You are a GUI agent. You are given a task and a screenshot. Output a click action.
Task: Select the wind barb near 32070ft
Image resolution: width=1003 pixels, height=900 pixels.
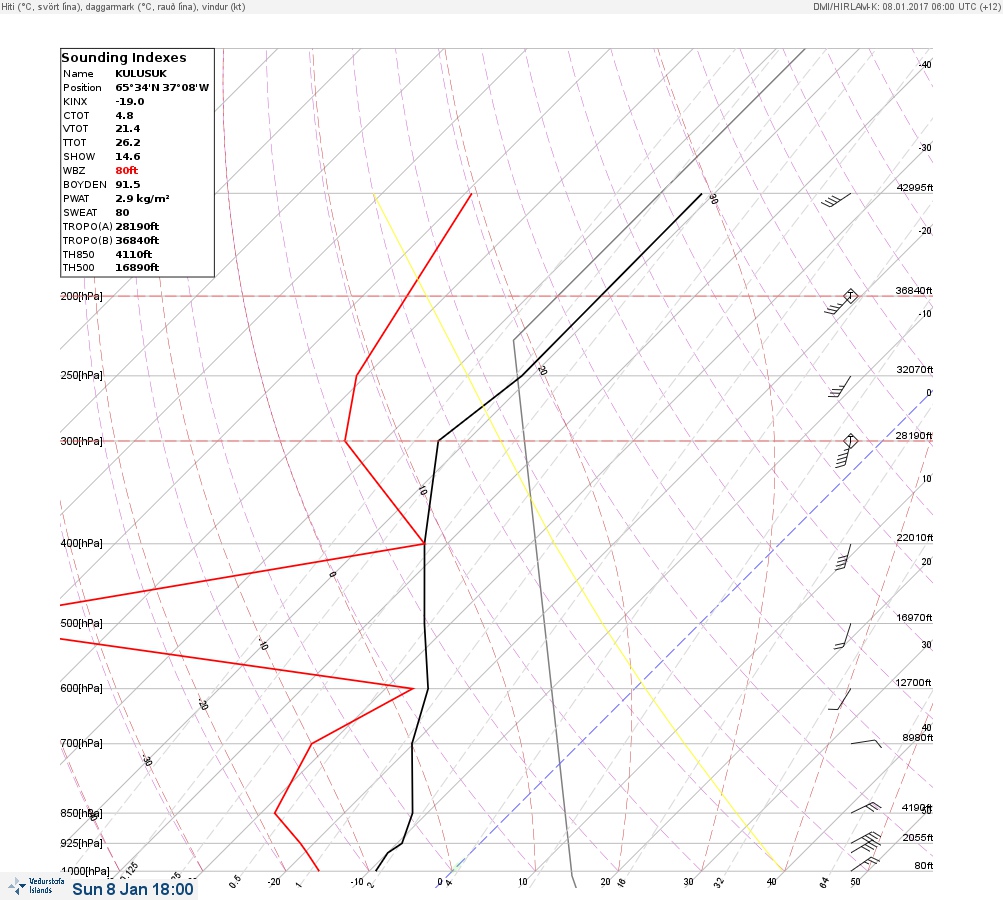839,386
